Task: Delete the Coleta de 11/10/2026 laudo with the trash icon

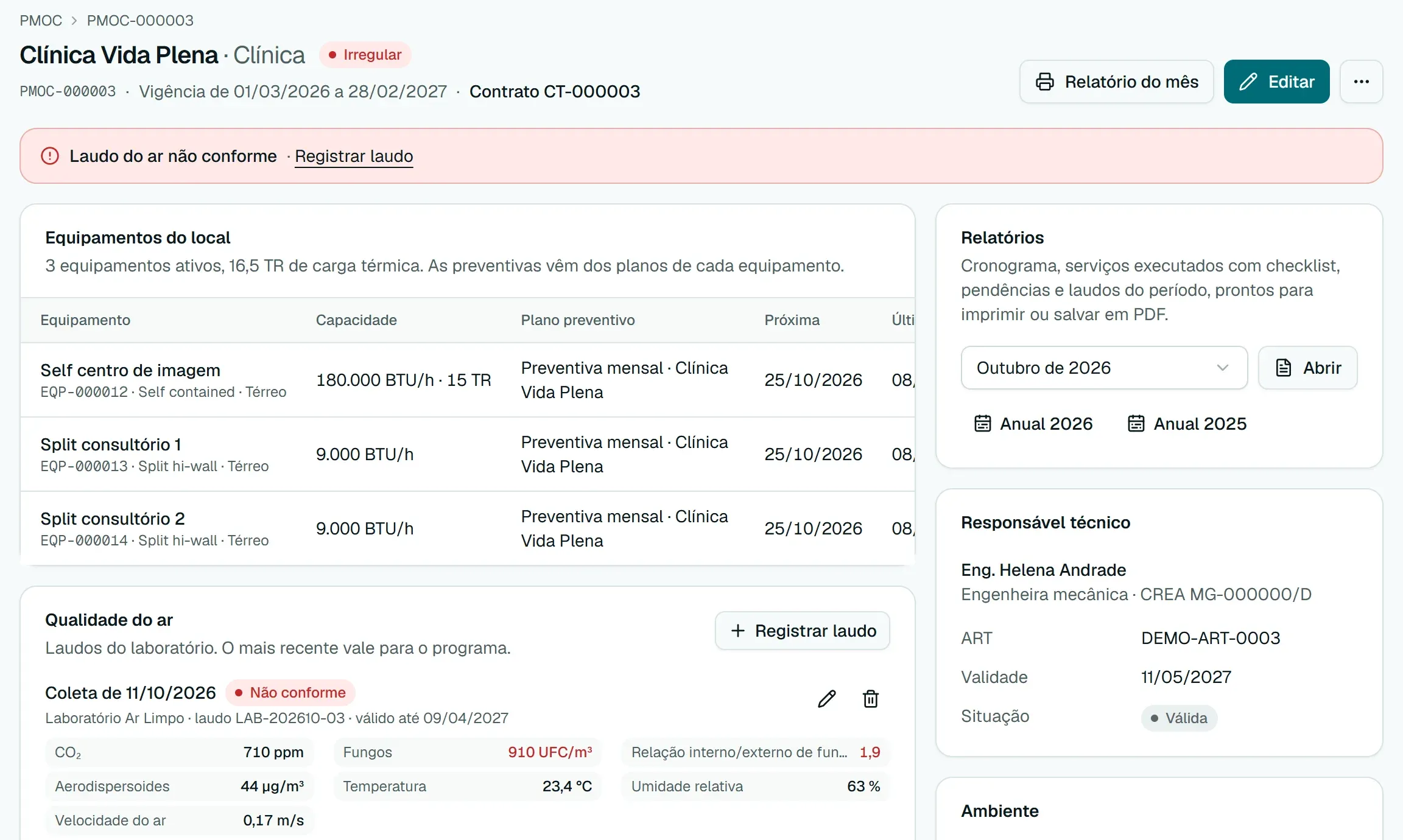Action: coord(871,699)
